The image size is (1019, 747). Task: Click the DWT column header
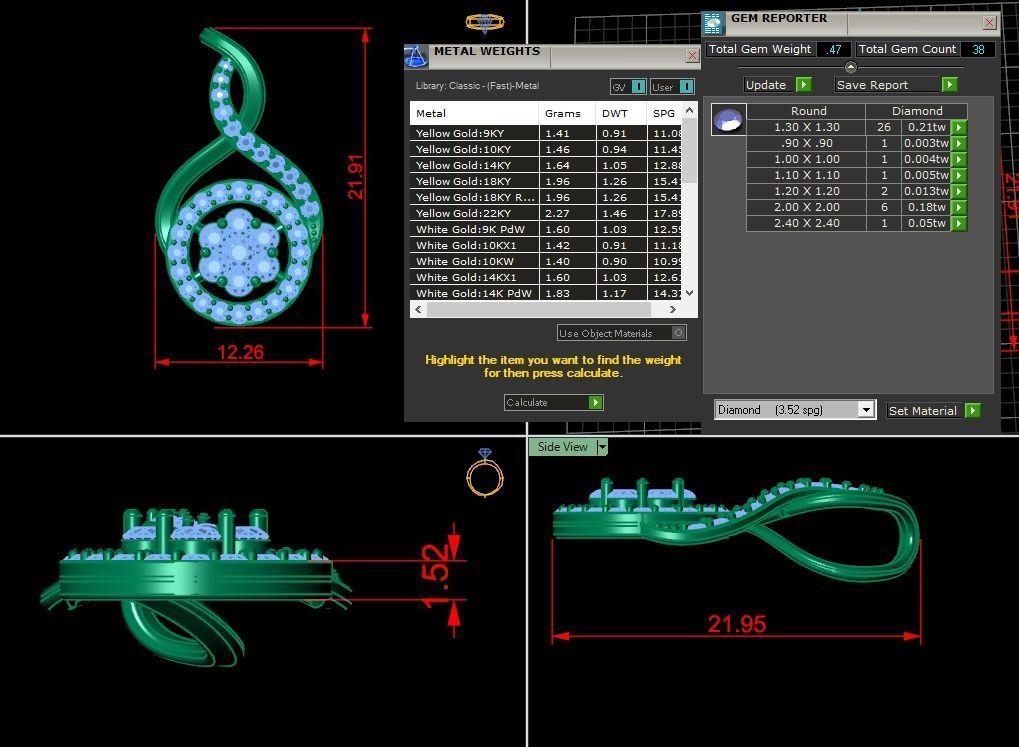coord(621,113)
